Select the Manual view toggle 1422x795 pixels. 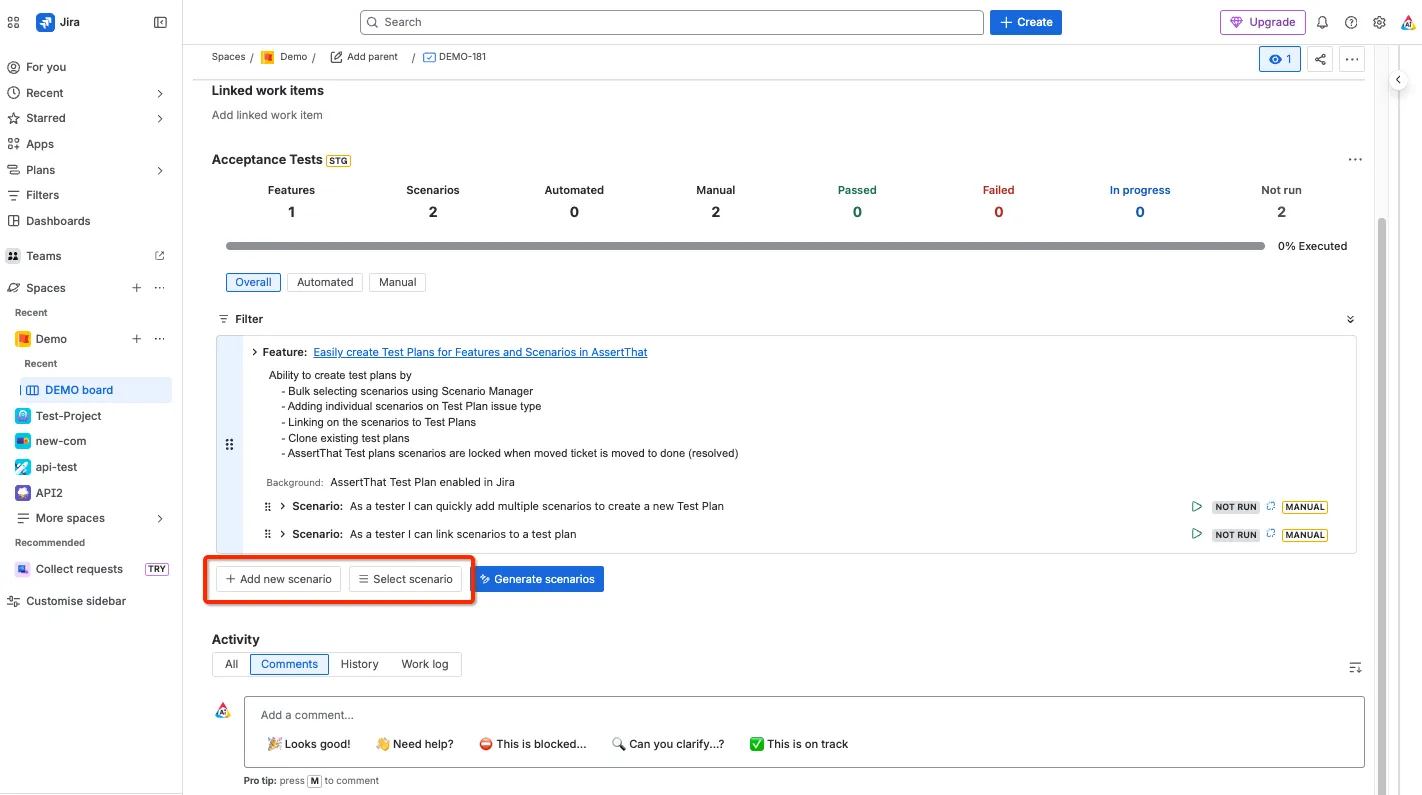tap(397, 282)
